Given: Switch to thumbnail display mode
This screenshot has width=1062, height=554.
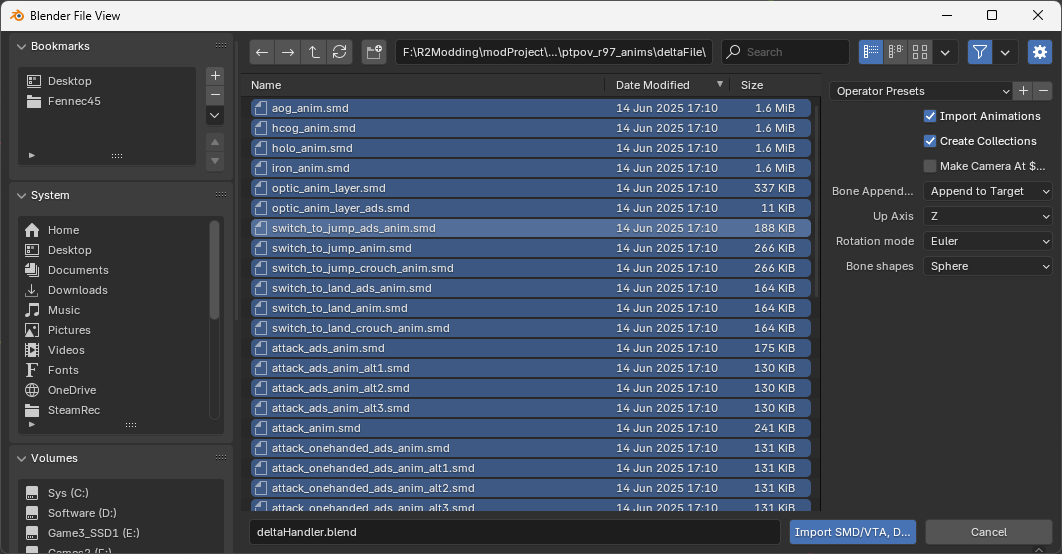Looking at the screenshot, I should 920,52.
